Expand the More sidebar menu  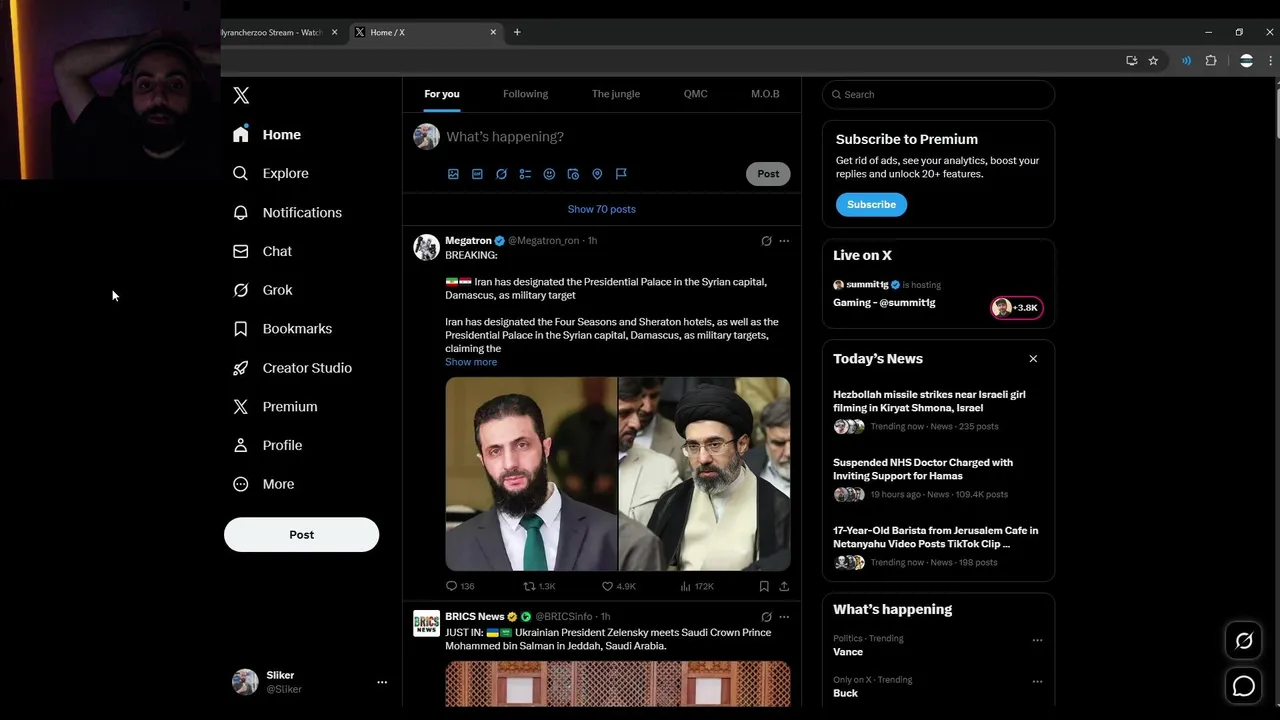click(x=264, y=484)
